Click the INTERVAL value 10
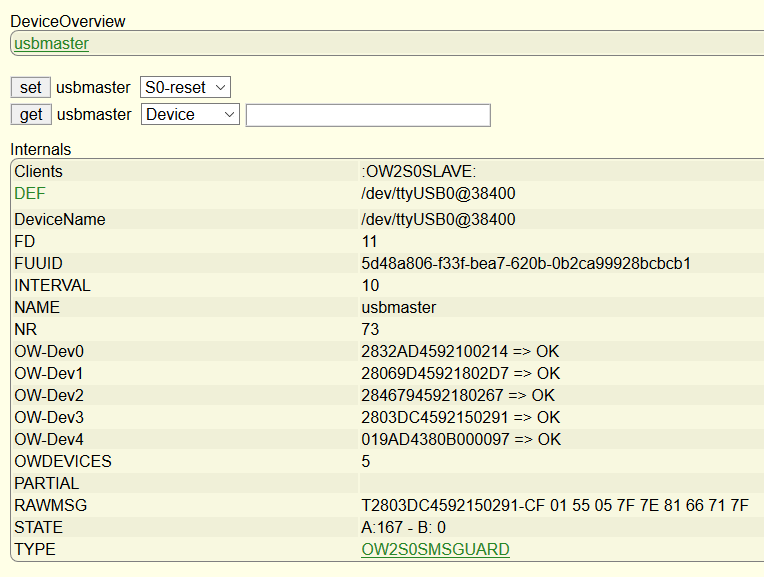764x577 pixels. (370, 286)
